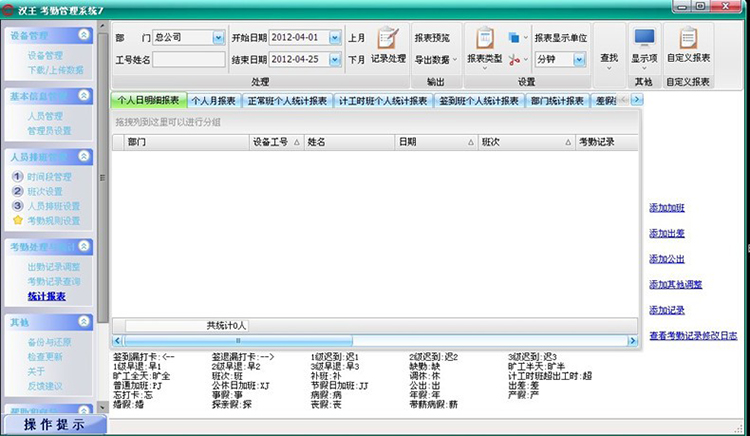Open the 分钟 report unit dropdown
This screenshot has width=750, height=436.
pos(579,59)
